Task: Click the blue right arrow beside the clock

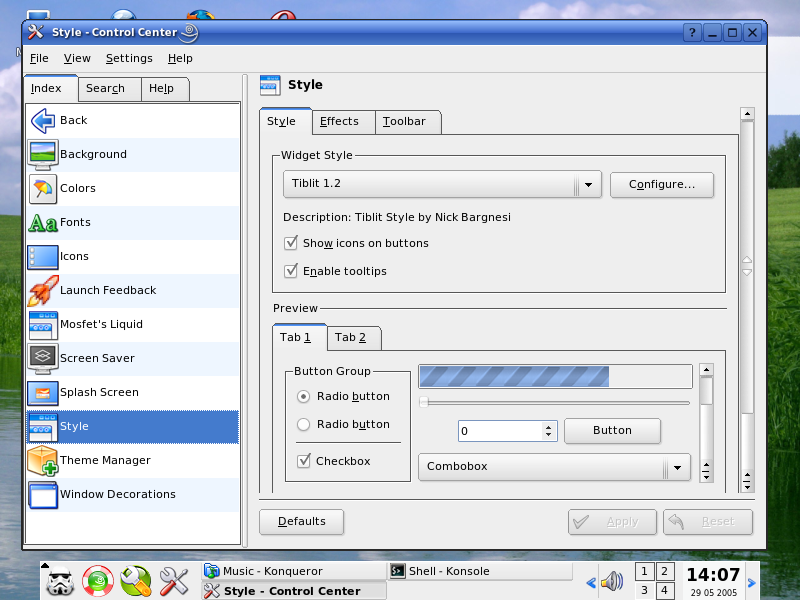Action: (x=752, y=582)
